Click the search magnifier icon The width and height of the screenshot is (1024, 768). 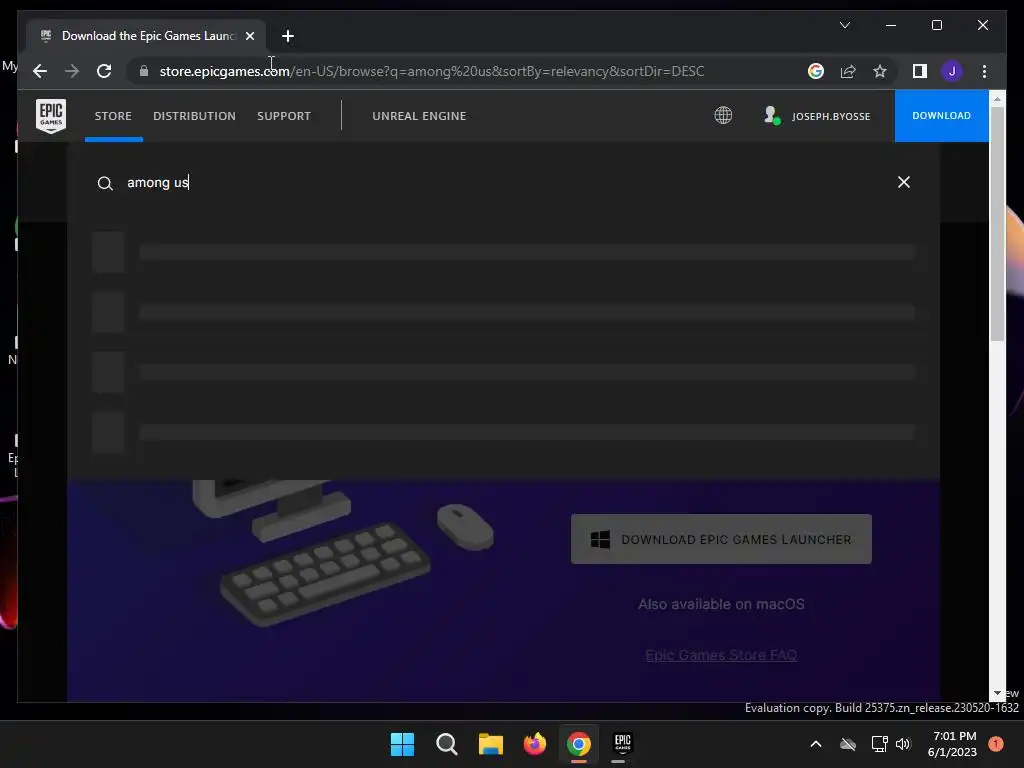pyautogui.click(x=105, y=184)
